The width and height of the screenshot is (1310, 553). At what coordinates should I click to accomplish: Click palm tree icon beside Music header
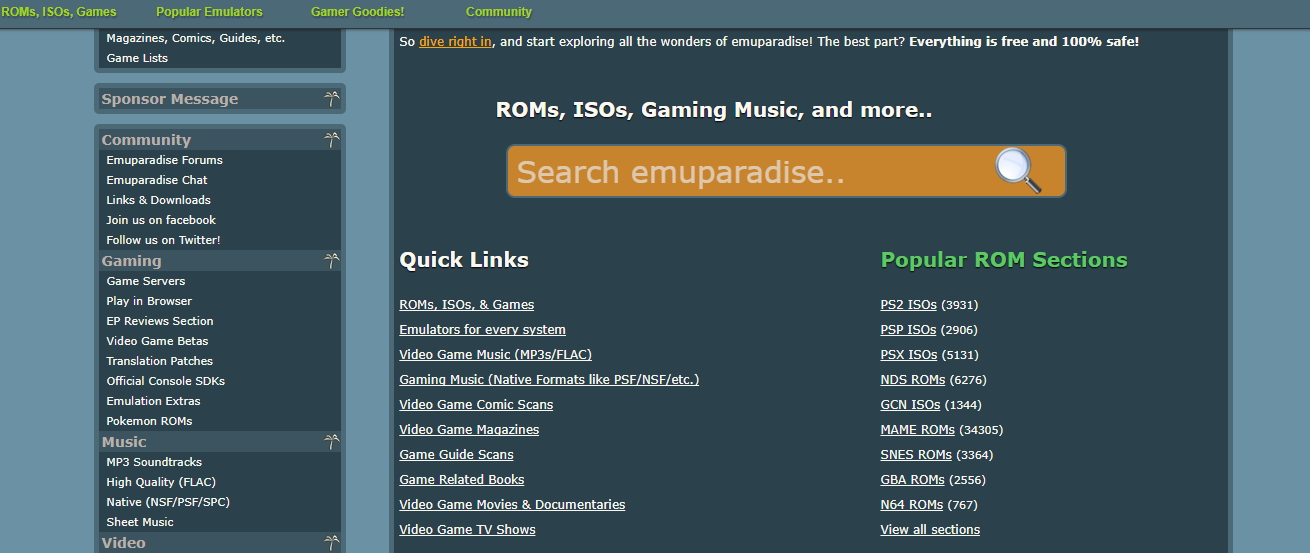(x=331, y=442)
